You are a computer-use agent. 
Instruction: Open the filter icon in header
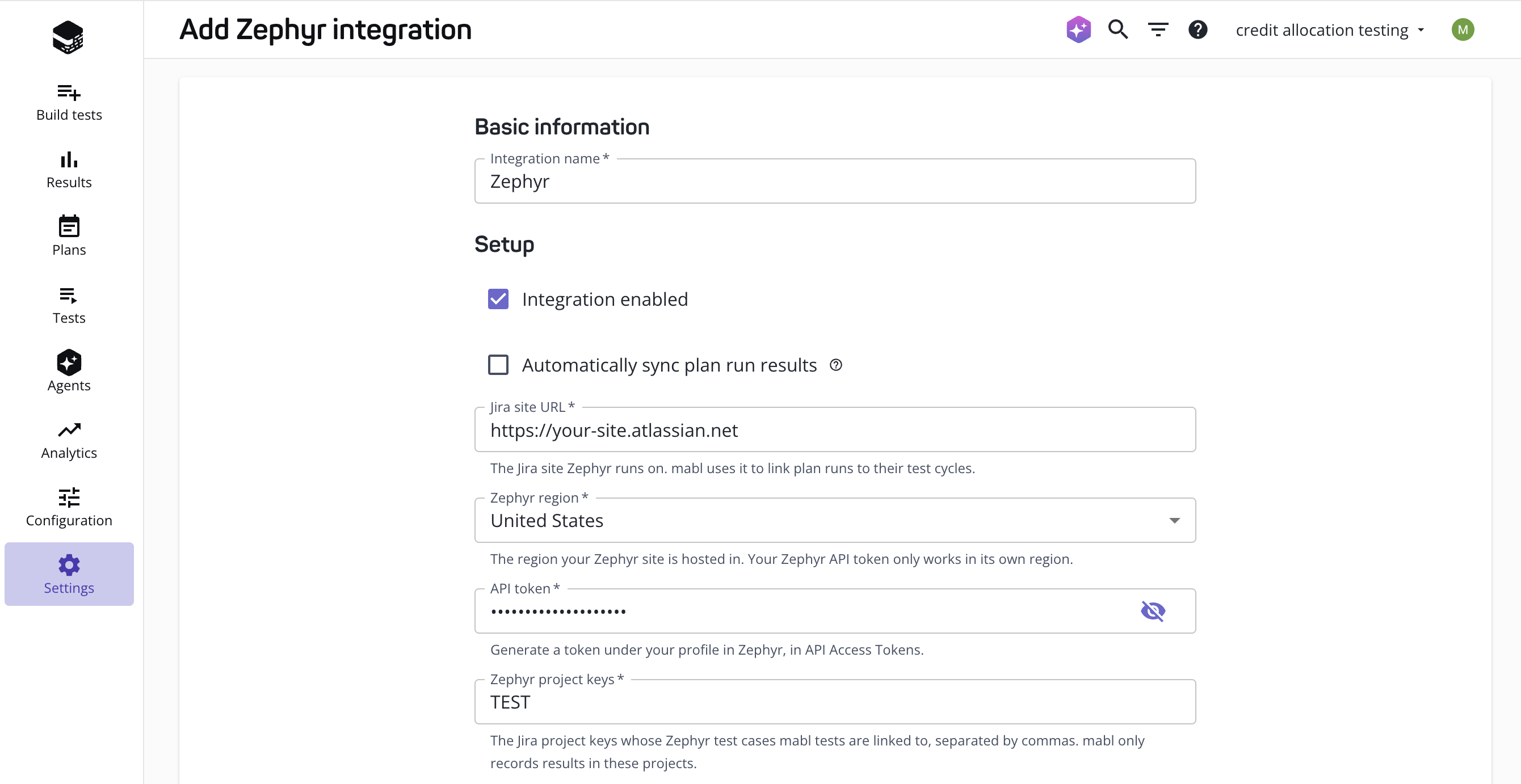1158,29
